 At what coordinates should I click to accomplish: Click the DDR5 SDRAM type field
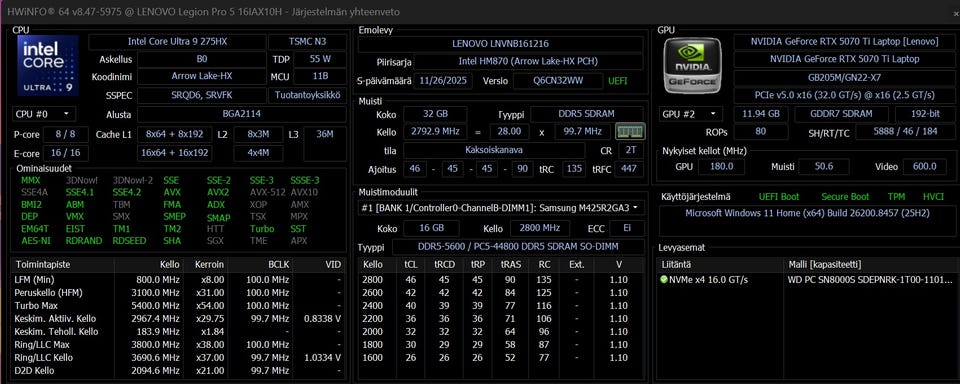(x=587, y=114)
